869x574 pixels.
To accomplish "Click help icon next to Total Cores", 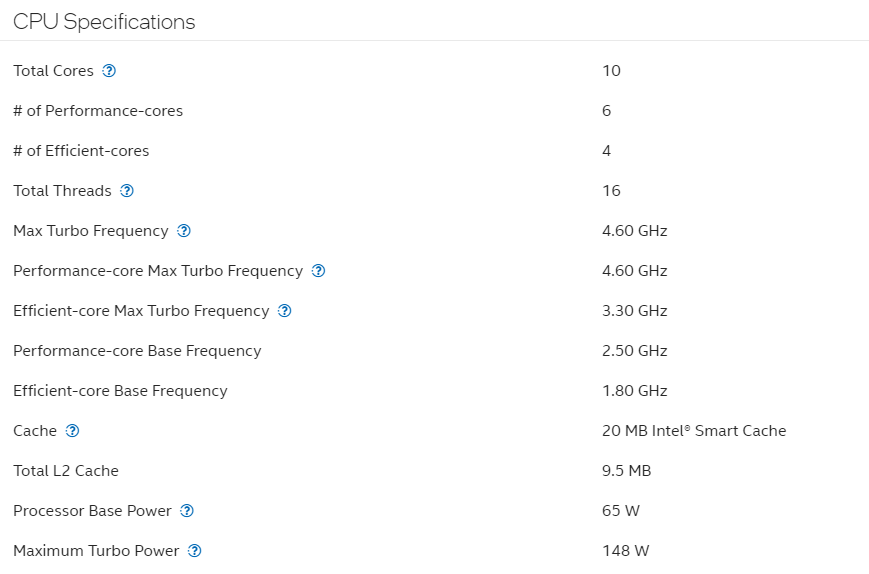I will point(109,71).
